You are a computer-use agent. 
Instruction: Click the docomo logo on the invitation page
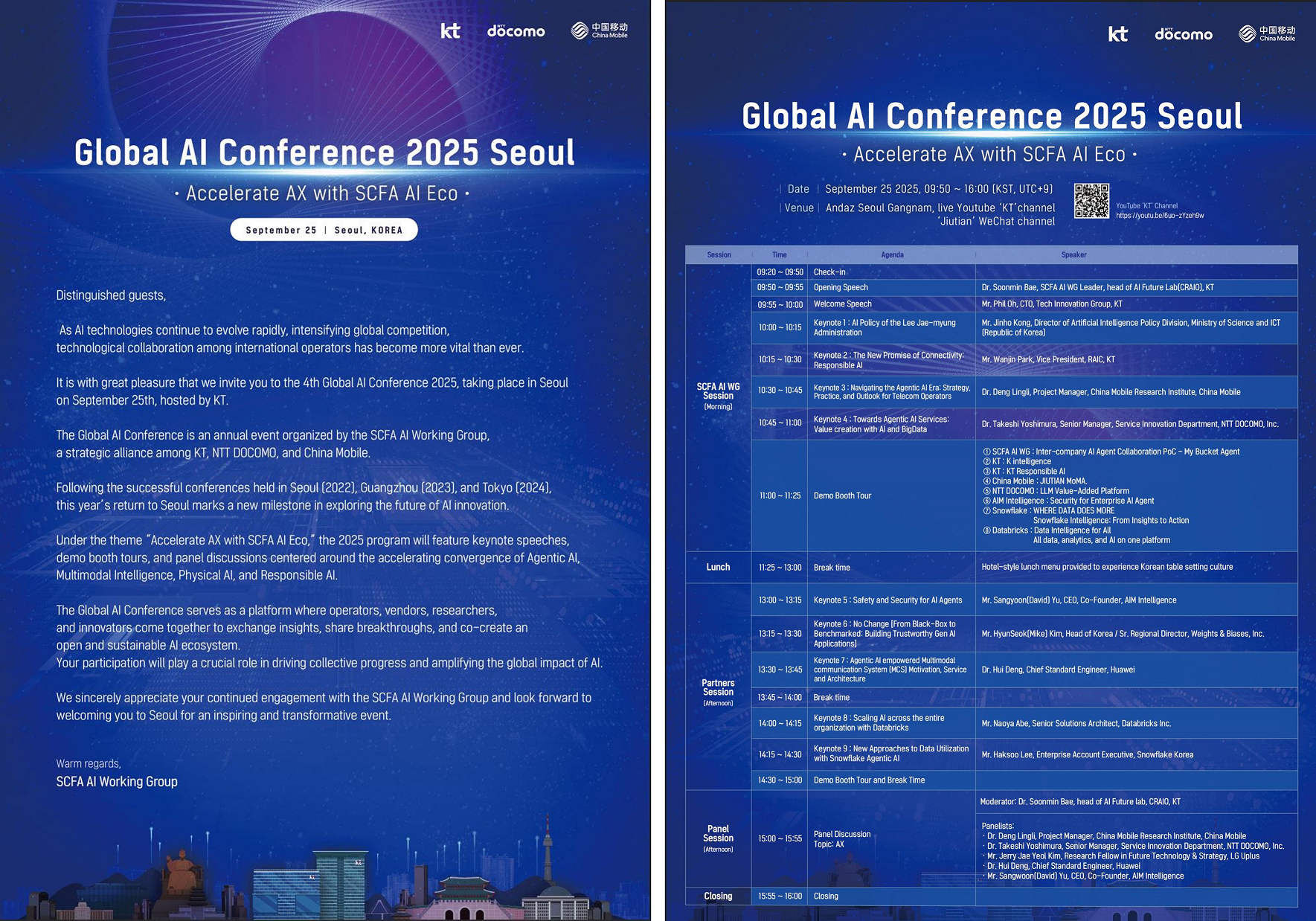[516, 31]
